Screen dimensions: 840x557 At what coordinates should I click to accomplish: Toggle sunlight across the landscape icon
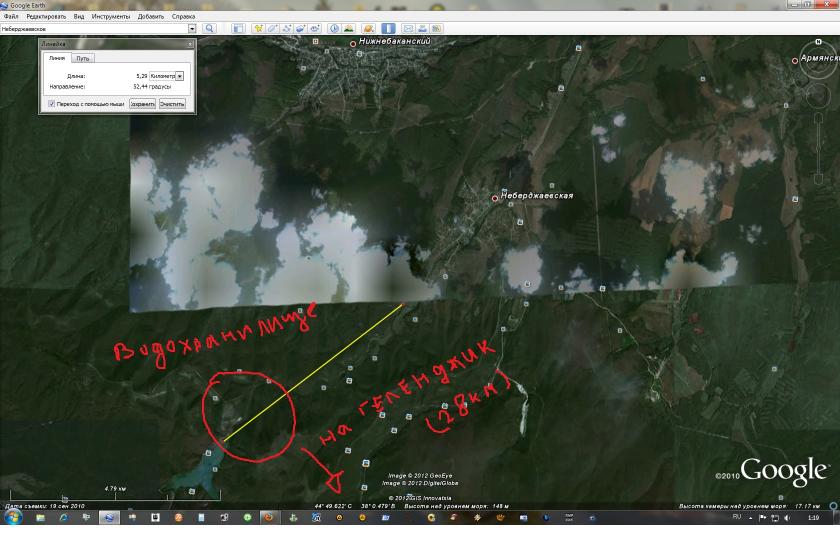click(x=349, y=29)
